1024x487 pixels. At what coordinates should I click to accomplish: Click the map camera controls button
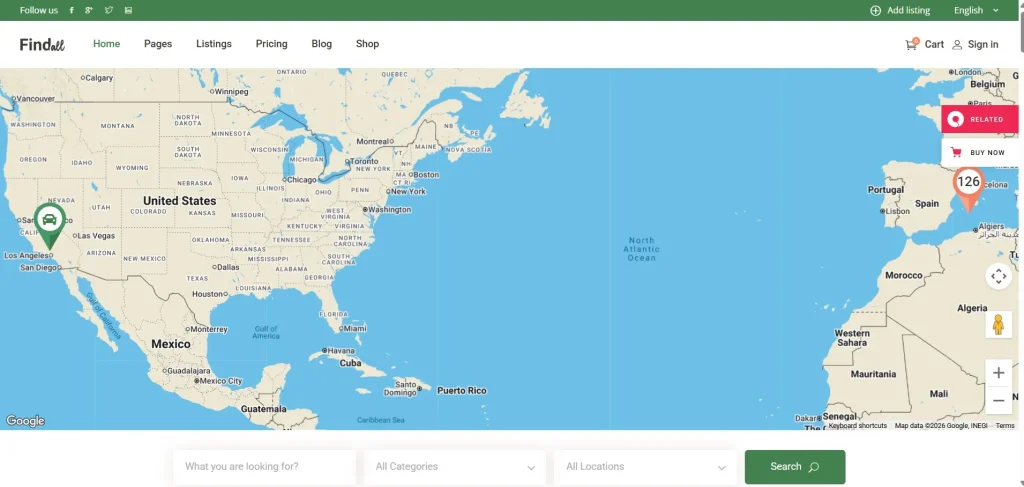(999, 276)
